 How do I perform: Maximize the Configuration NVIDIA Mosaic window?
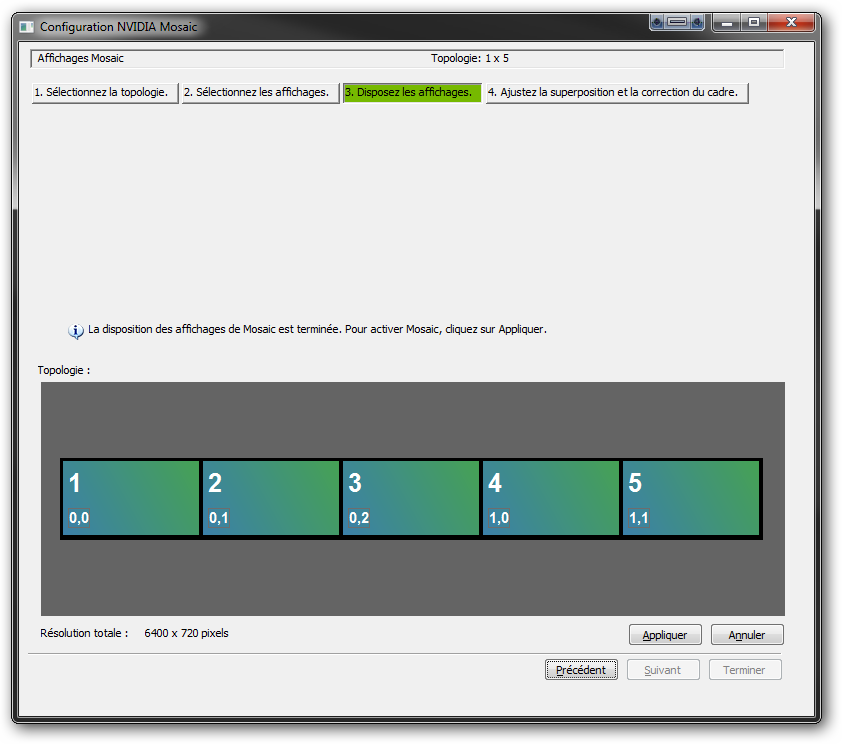754,22
